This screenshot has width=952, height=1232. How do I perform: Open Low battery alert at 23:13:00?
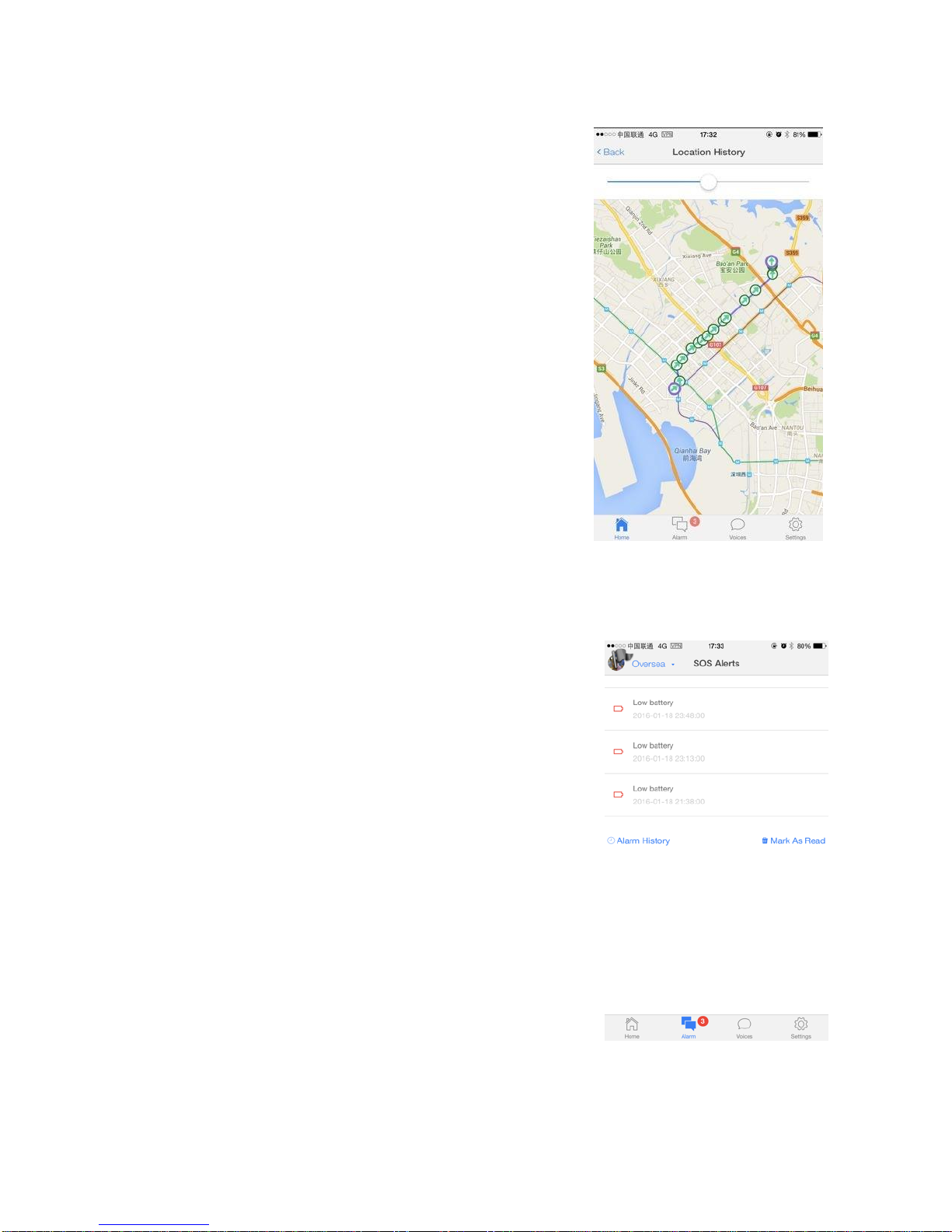[x=717, y=752]
